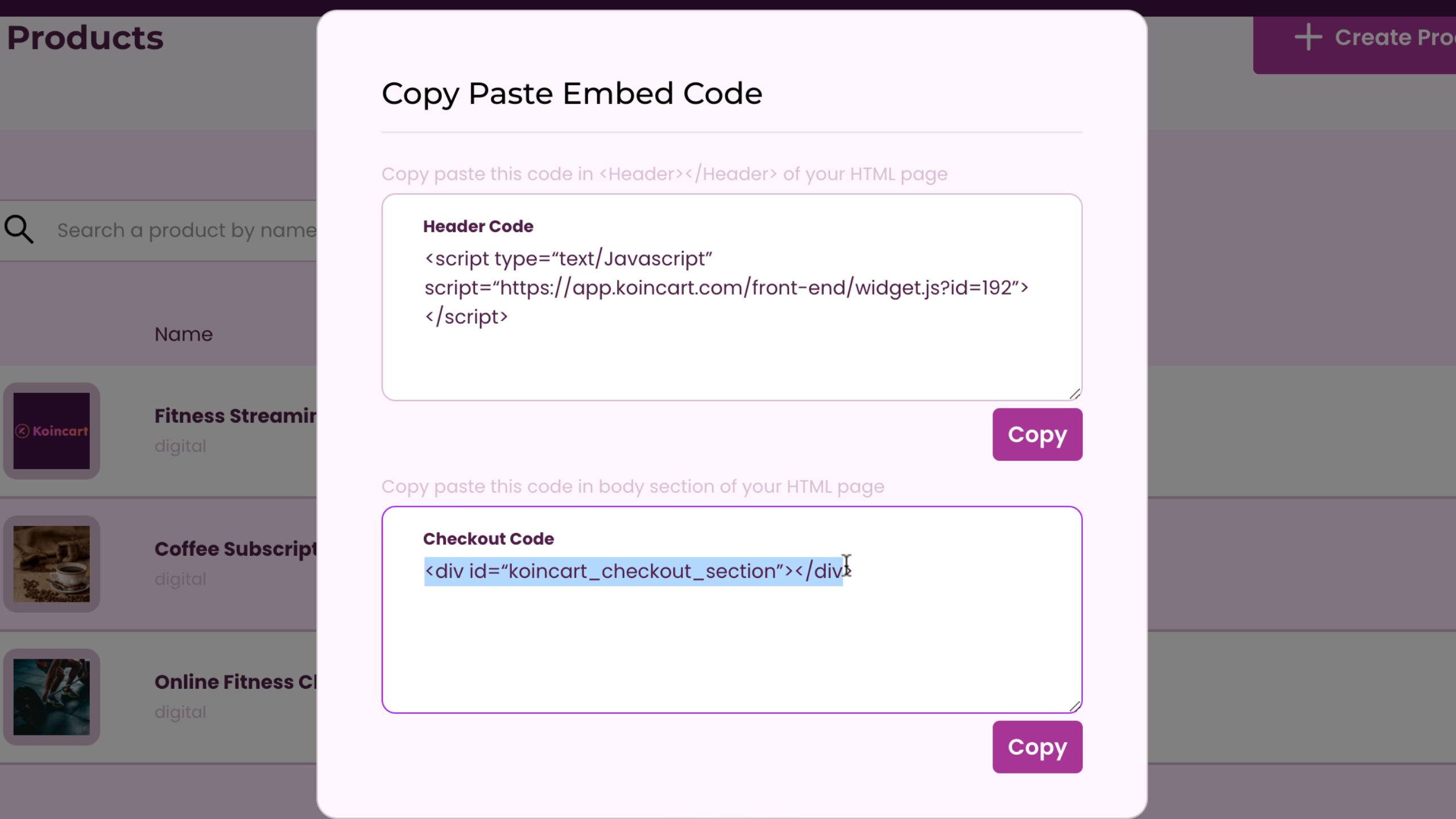Viewport: 1456px width, 819px height.
Task: Open the Koincart logo product thumbnail
Action: [x=52, y=431]
